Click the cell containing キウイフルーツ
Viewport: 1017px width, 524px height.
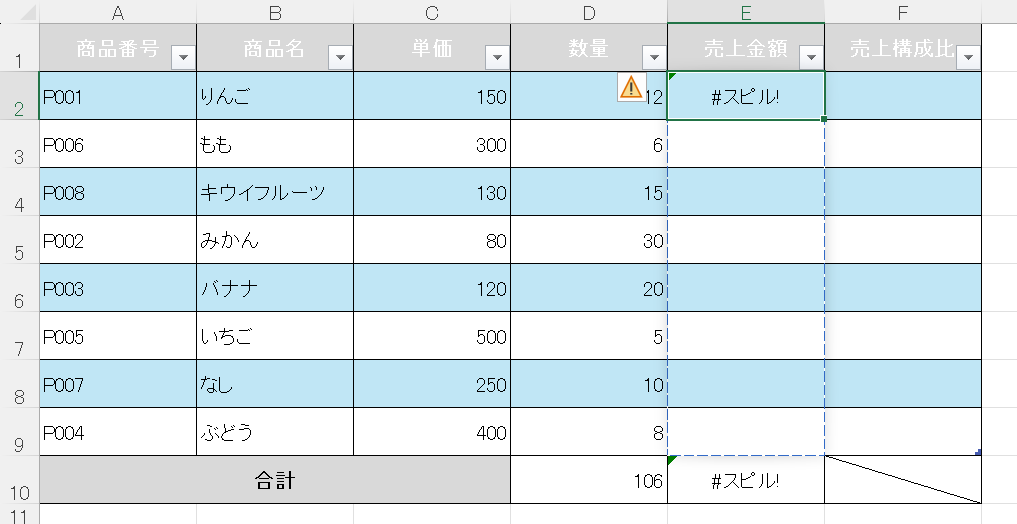tap(274, 192)
